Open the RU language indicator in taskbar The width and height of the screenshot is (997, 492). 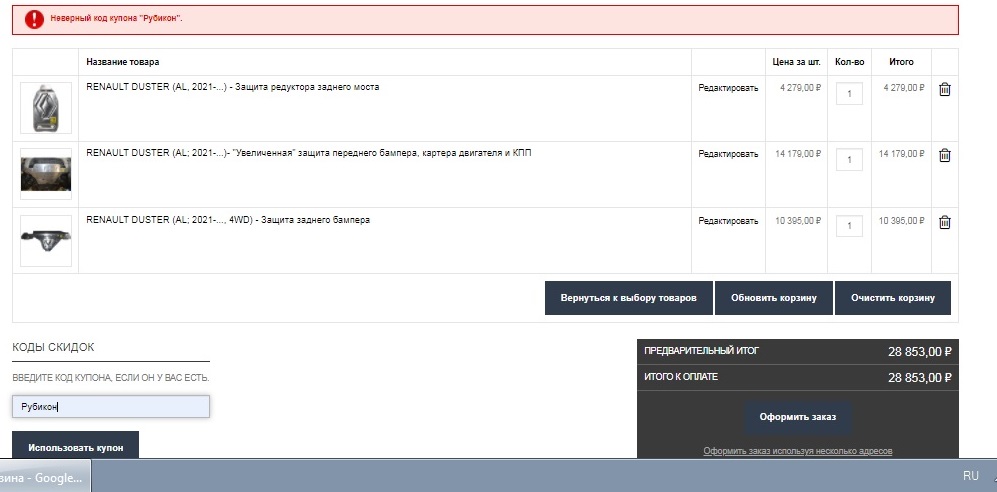coord(970,475)
